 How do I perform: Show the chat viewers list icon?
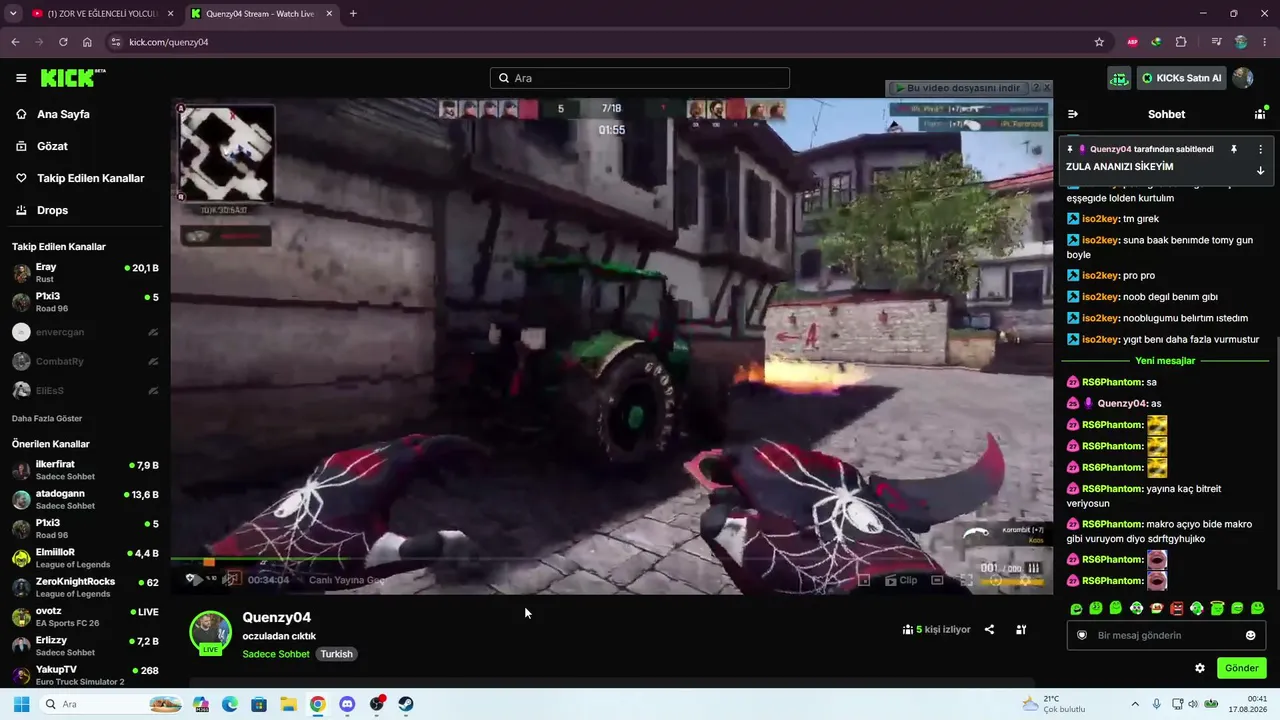coord(1260,114)
